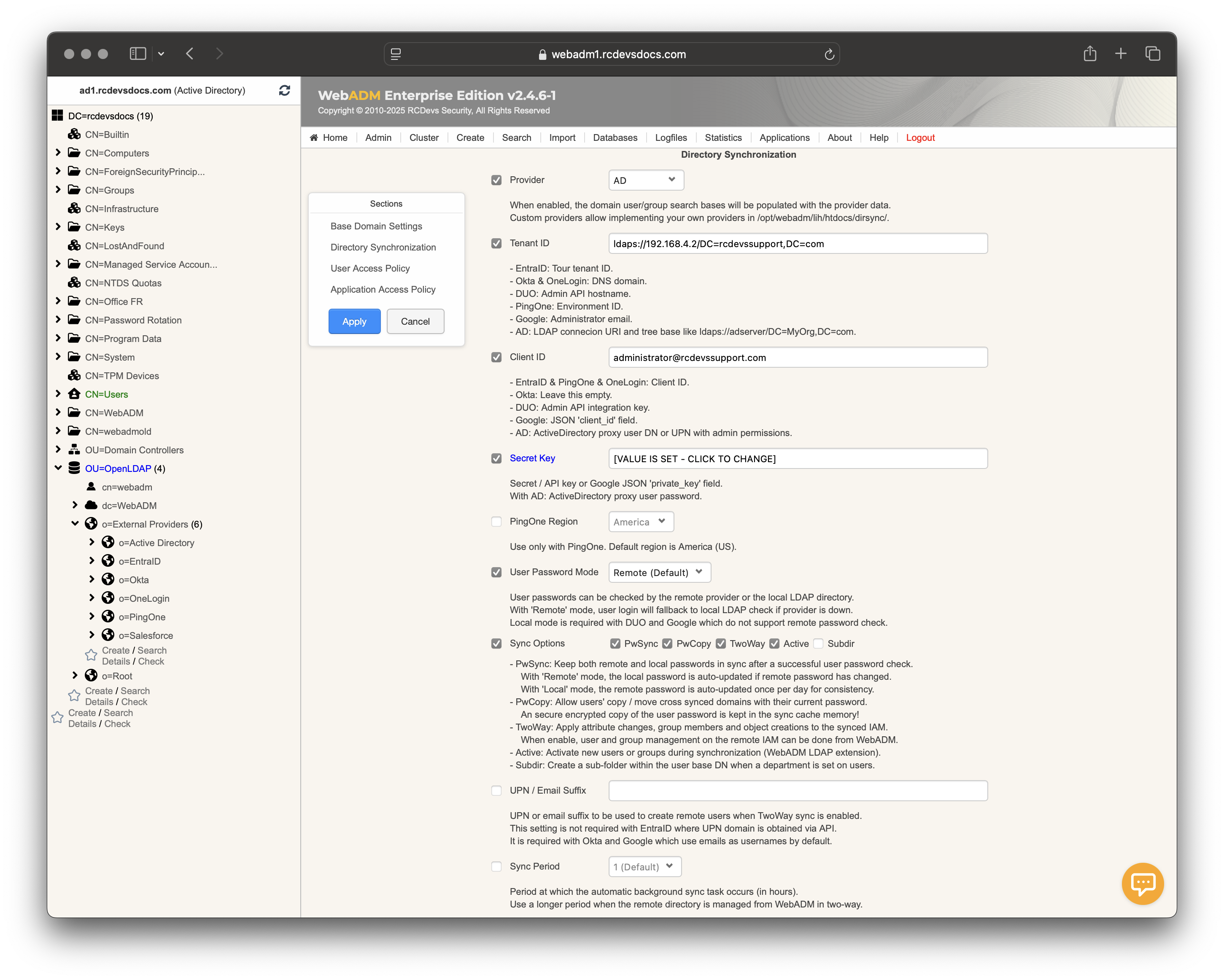Click the CN=TPM Devices object icon
The image size is (1224, 980).
(x=74, y=375)
